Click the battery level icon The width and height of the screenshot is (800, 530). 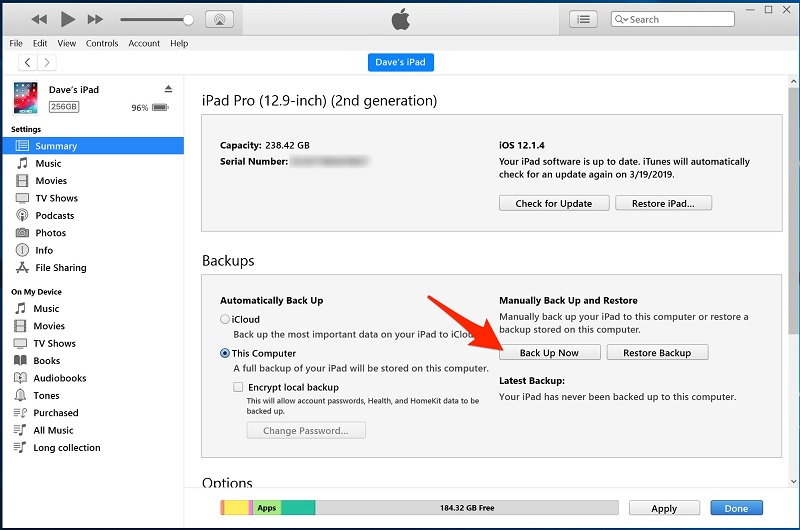pos(160,107)
